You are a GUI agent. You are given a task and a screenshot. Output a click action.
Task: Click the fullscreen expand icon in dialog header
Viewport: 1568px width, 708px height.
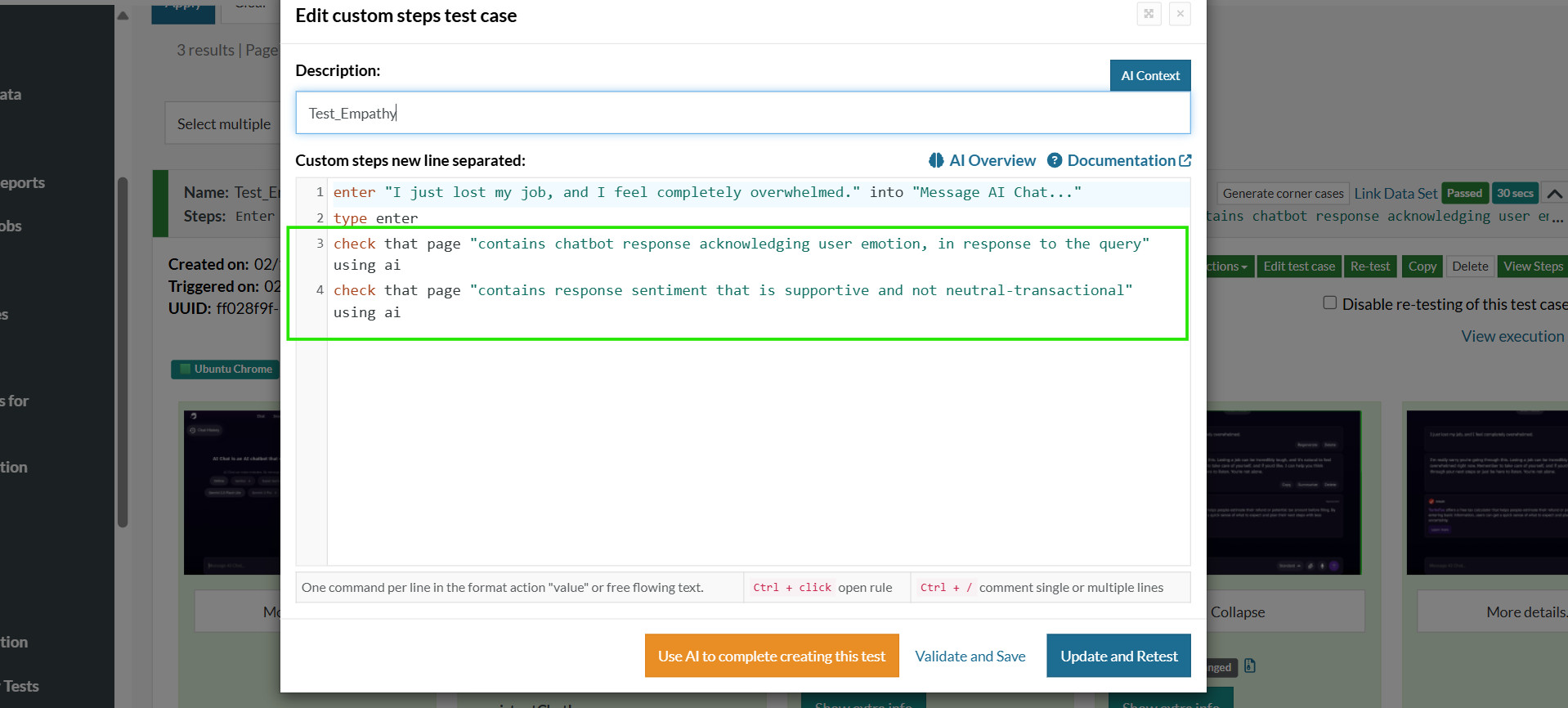(1149, 14)
